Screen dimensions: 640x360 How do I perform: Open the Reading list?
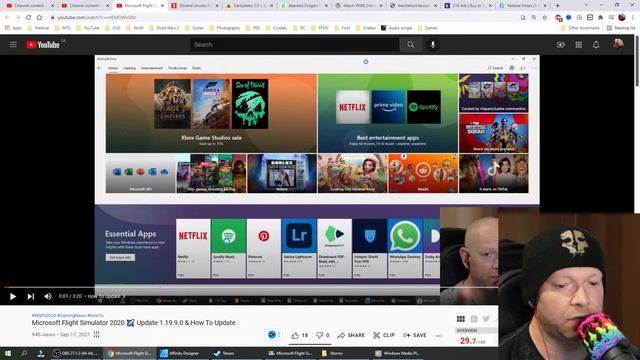[620, 28]
